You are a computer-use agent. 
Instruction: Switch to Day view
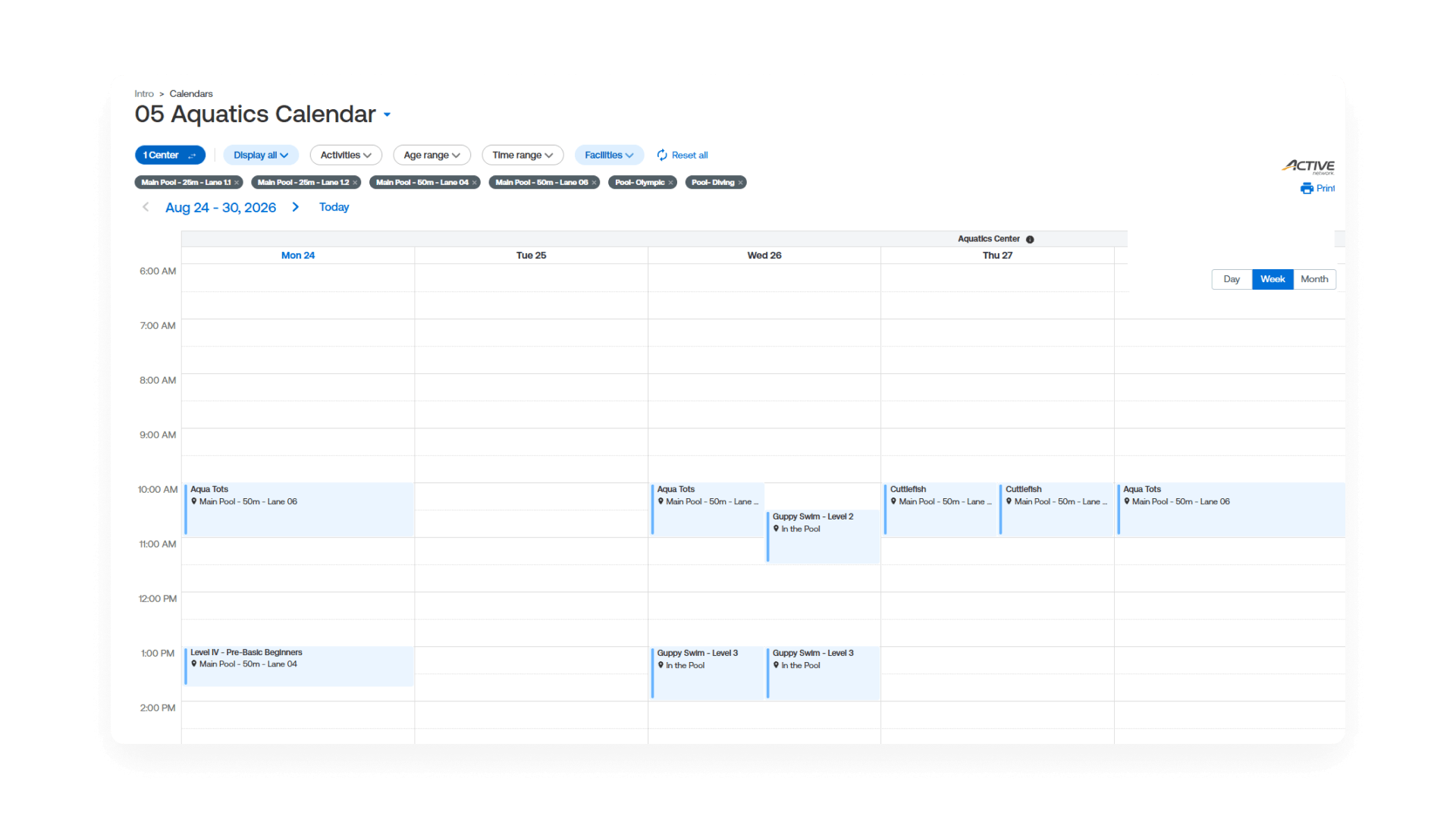pos(1232,279)
